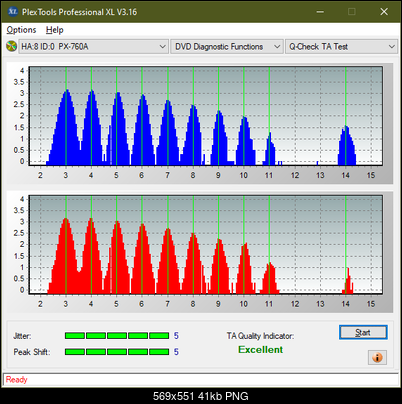Click the Jitter green level bar
Screen dimensions: 402x404
117,336
